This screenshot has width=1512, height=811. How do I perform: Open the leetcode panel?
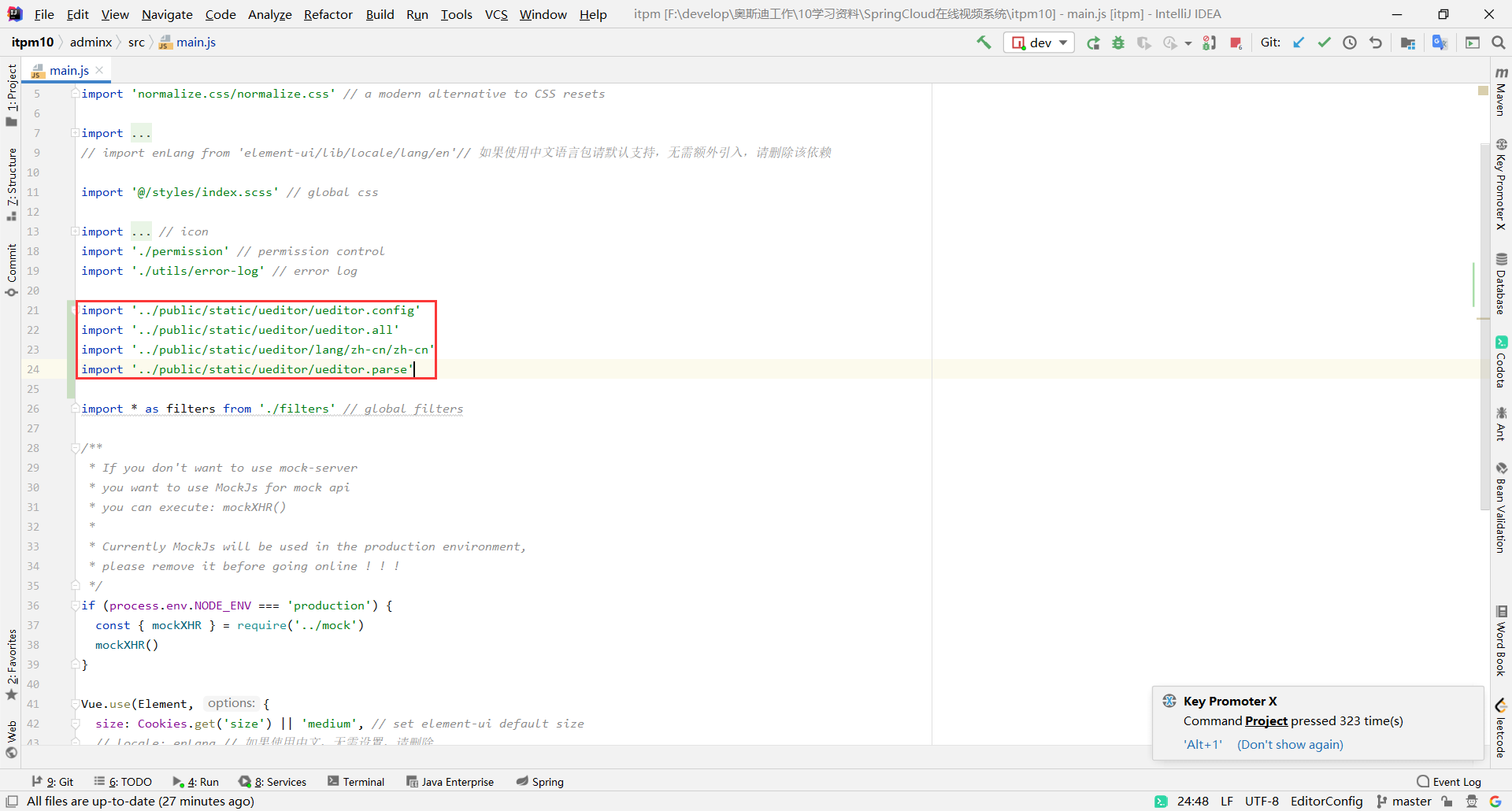(1503, 728)
